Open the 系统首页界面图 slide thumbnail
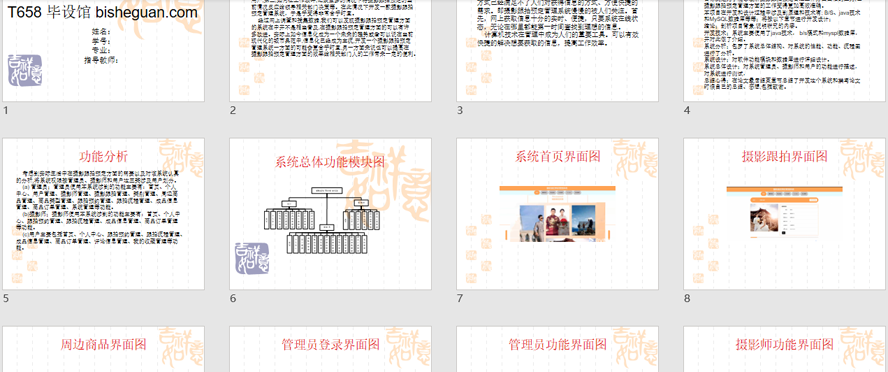The height and width of the screenshot is (372, 888). click(x=557, y=214)
